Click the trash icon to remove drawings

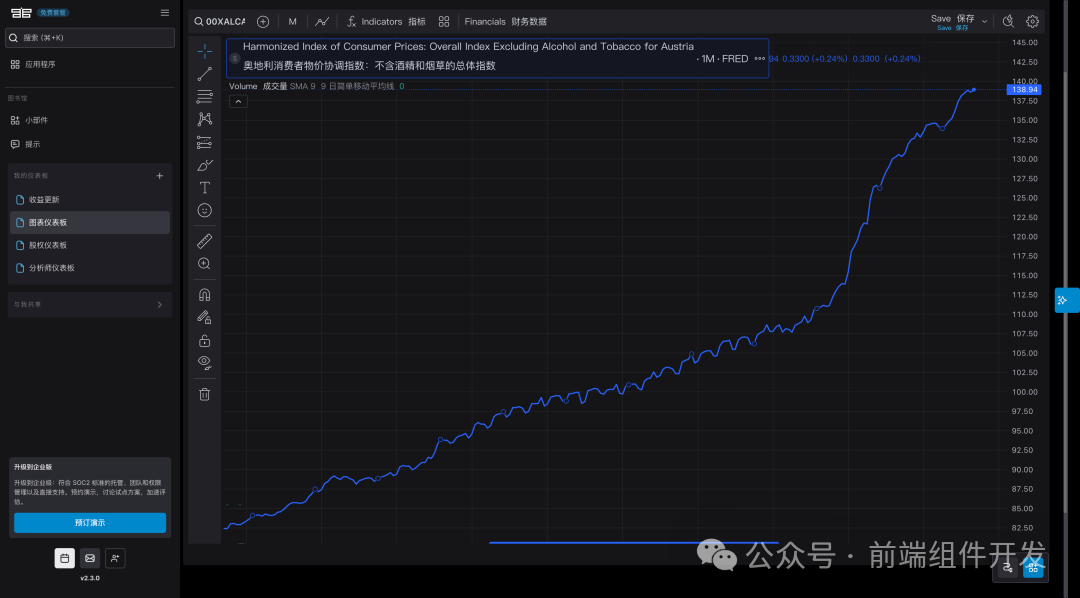[205, 394]
